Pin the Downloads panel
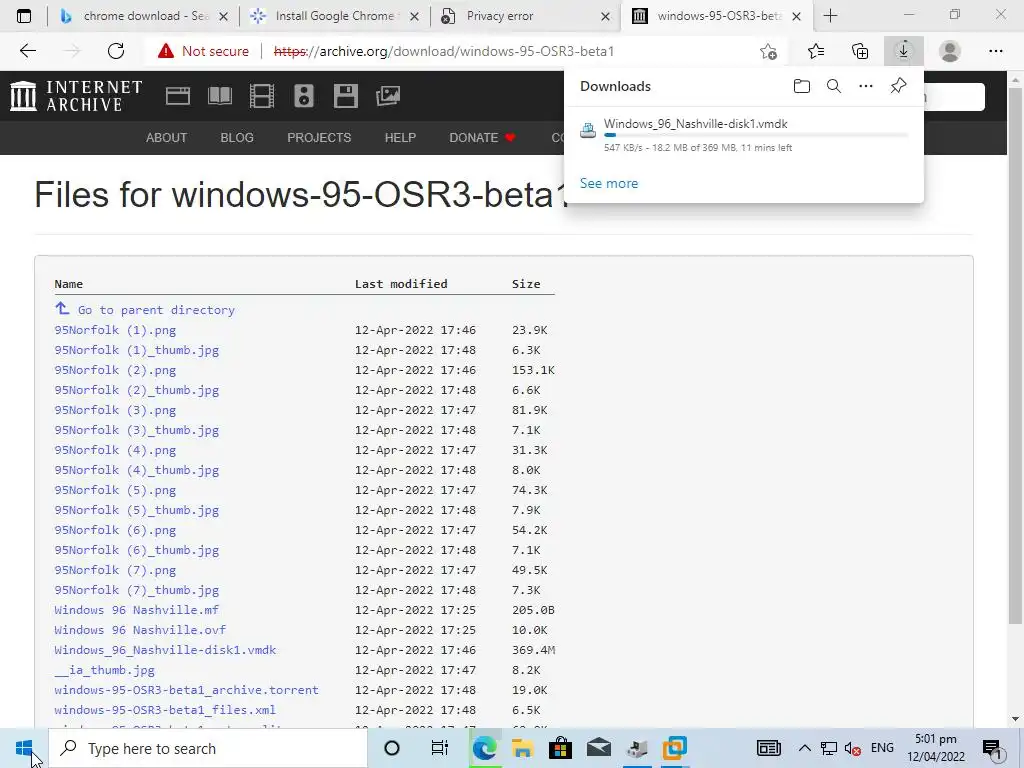Viewport: 1024px width, 768px height. click(x=899, y=86)
